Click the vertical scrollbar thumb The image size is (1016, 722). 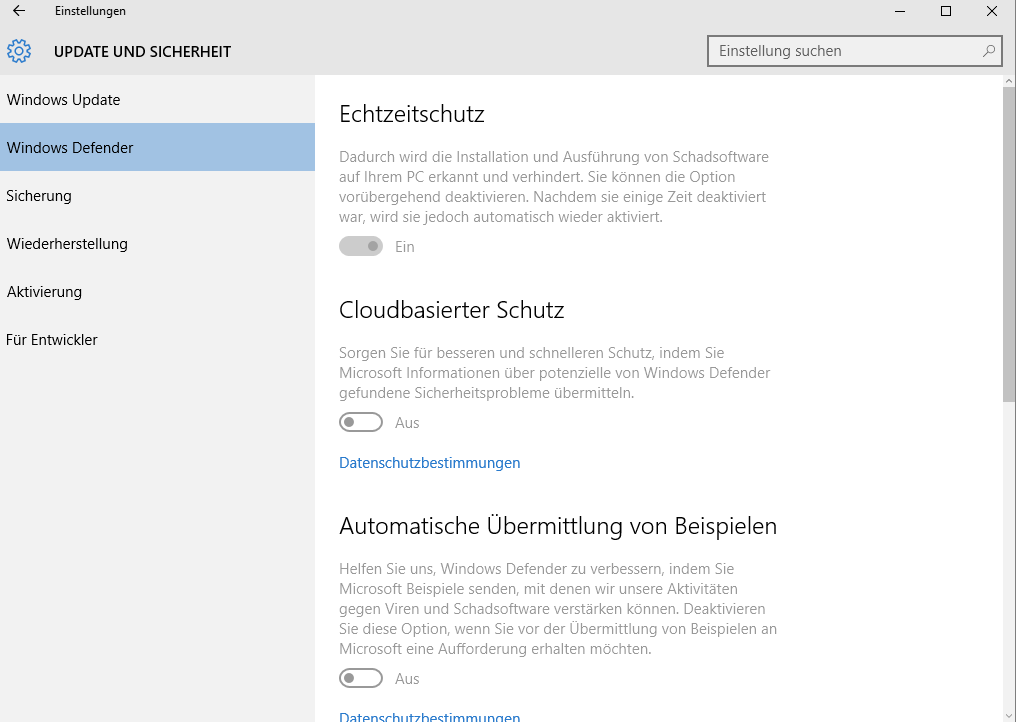click(x=1009, y=244)
